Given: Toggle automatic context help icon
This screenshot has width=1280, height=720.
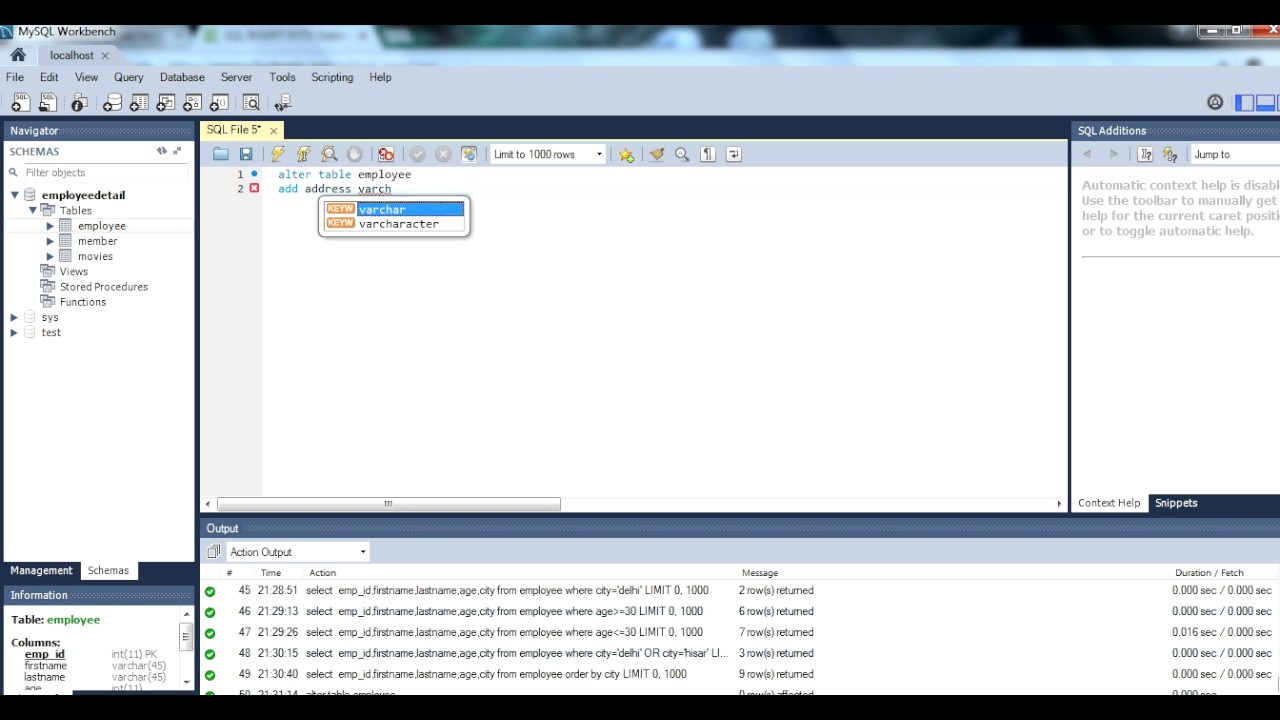Looking at the screenshot, I should click(x=1170, y=154).
